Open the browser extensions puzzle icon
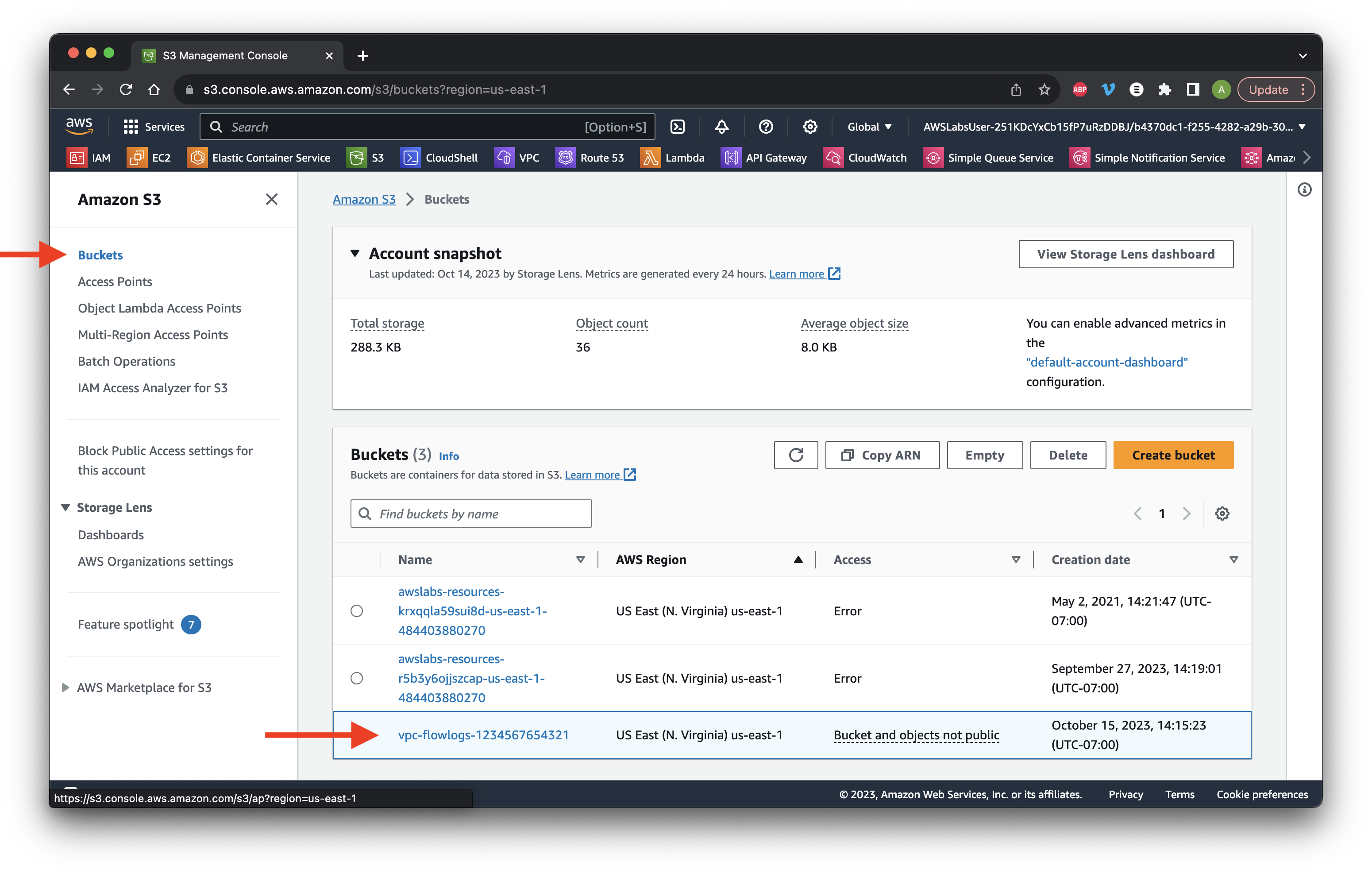This screenshot has width=1372, height=873. tap(1164, 89)
